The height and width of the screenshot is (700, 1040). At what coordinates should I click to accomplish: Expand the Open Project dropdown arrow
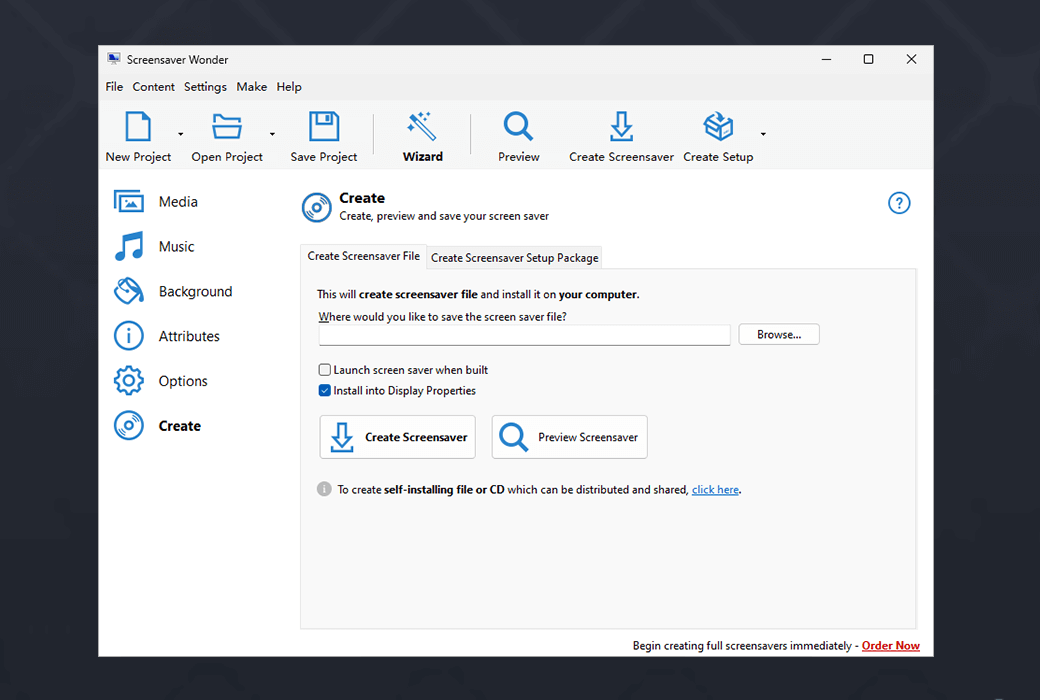(x=272, y=134)
